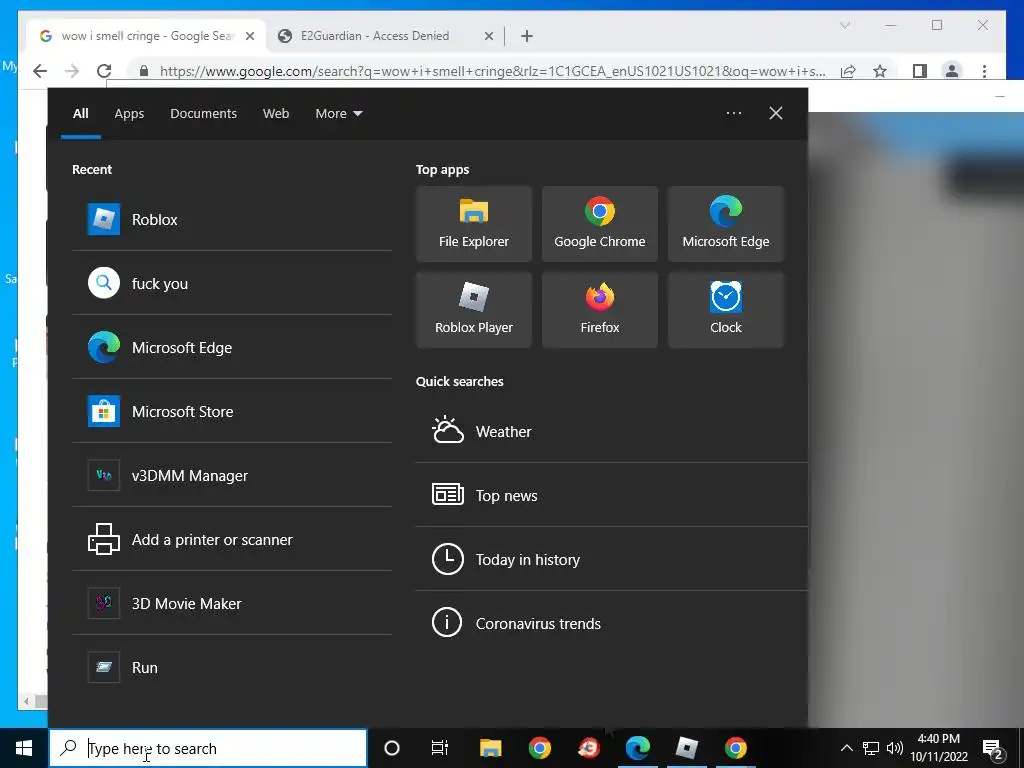Expand the More filter dropdown
Viewport: 1024px width, 768px height.
[338, 114]
